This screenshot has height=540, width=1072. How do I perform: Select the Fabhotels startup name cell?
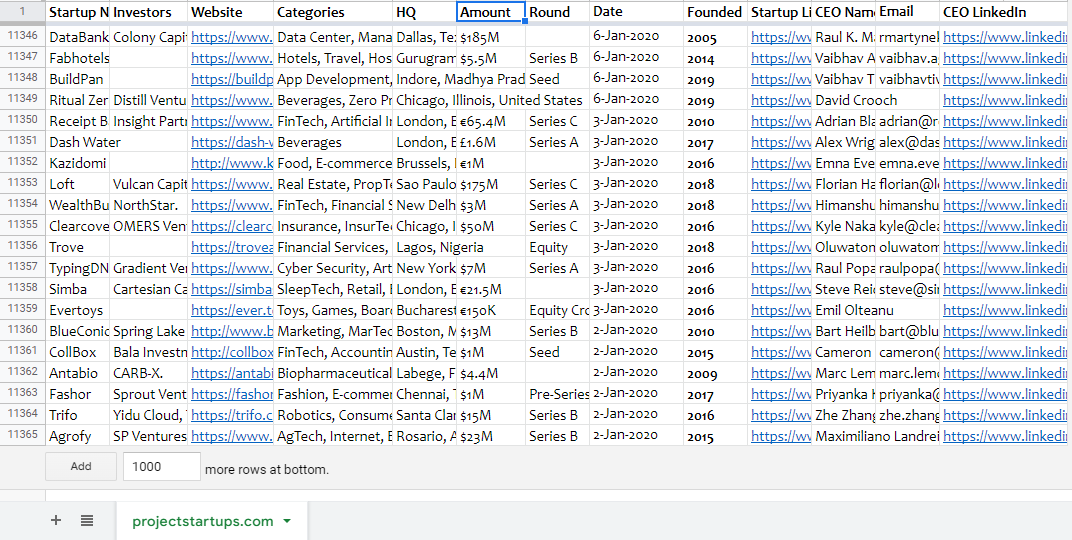pyautogui.click(x=78, y=58)
